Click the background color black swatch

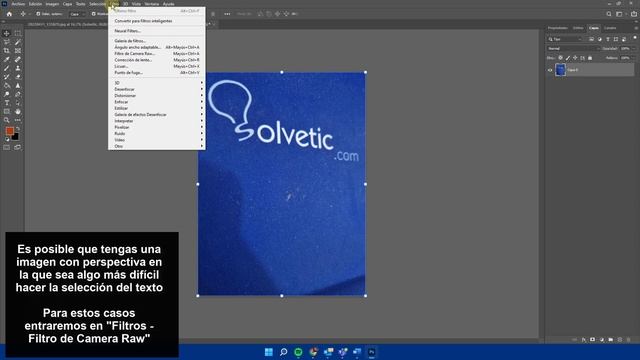click(x=16, y=137)
